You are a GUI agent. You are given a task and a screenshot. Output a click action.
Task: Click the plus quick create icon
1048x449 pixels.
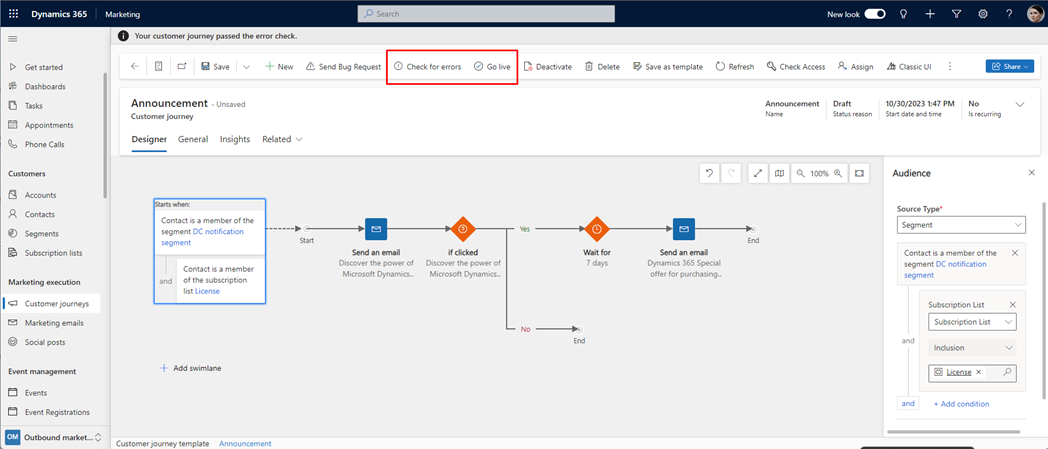(930, 13)
